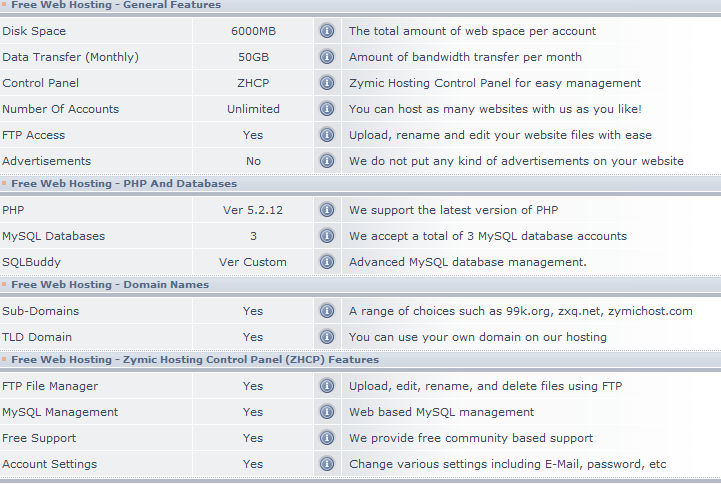Click the 'Unlimited' accounts value
Image resolution: width=721 pixels, height=484 pixels.
[x=253, y=109]
